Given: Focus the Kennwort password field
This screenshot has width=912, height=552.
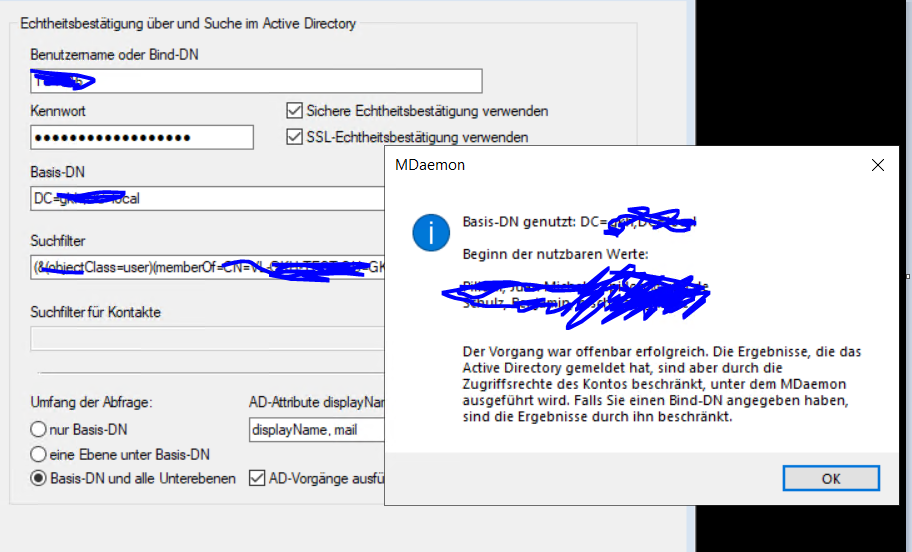Looking at the screenshot, I should click(x=142, y=137).
